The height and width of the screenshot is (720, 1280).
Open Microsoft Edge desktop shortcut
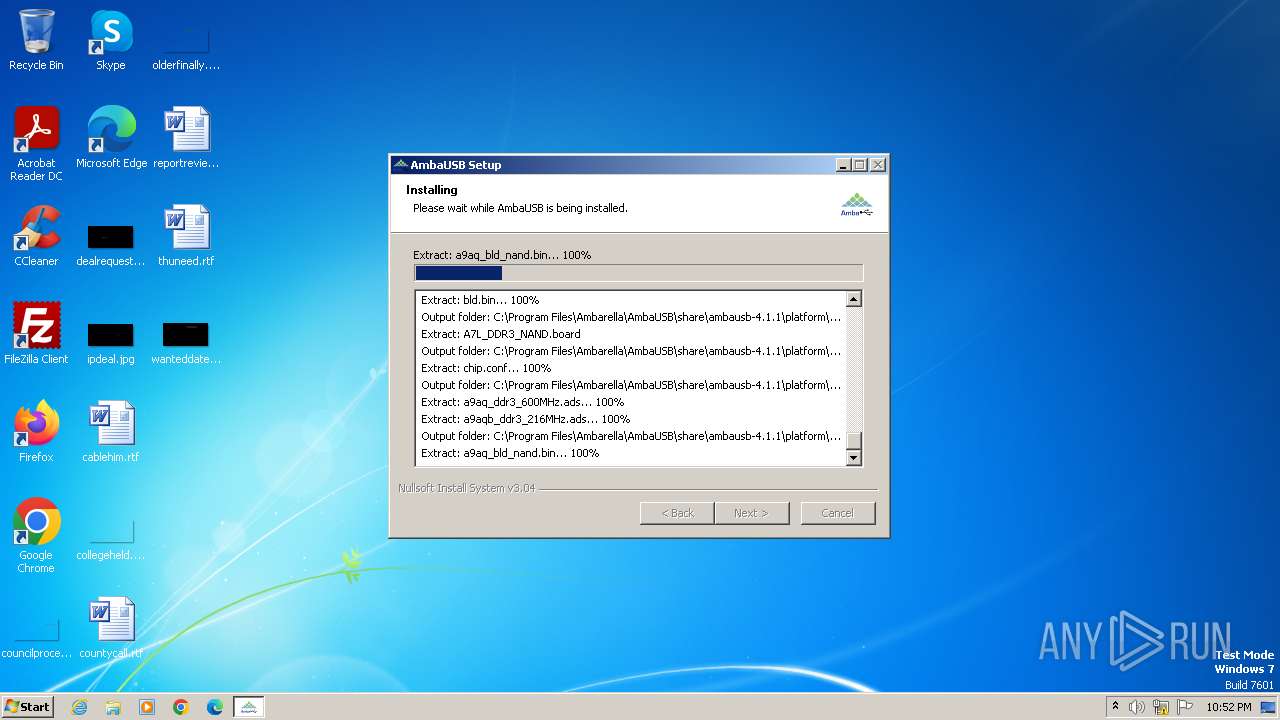click(111, 137)
